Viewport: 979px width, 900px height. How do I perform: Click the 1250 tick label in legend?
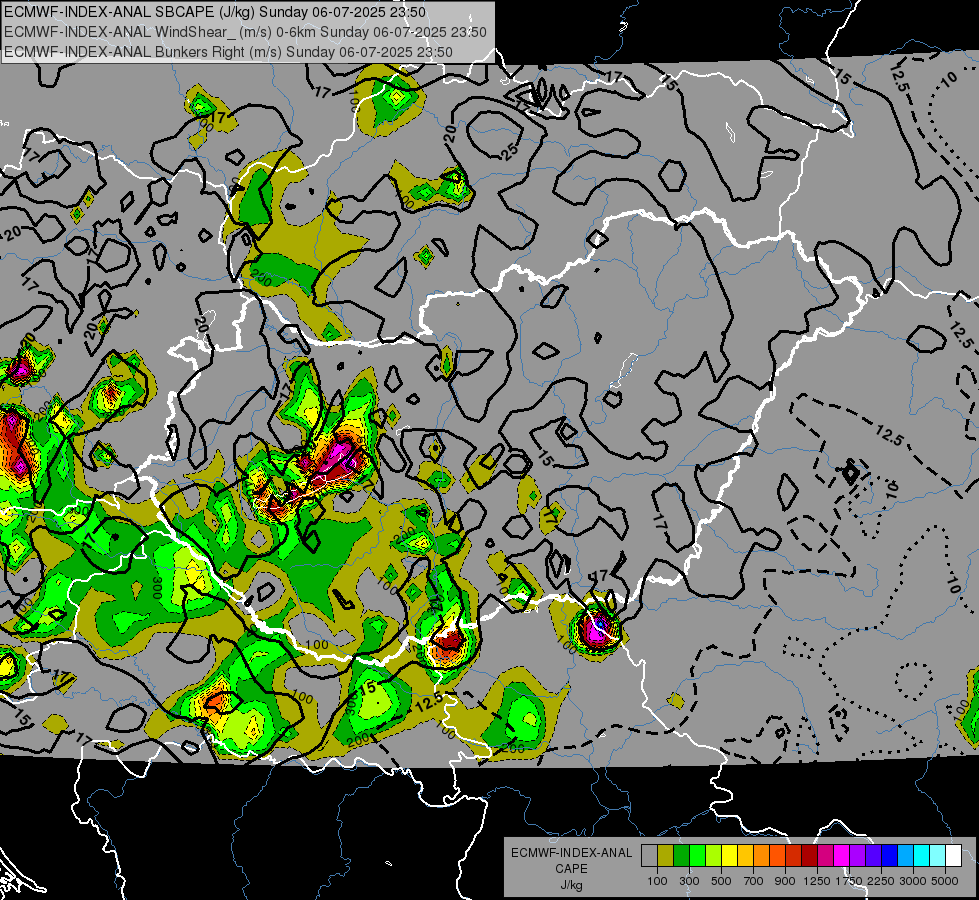[817, 881]
